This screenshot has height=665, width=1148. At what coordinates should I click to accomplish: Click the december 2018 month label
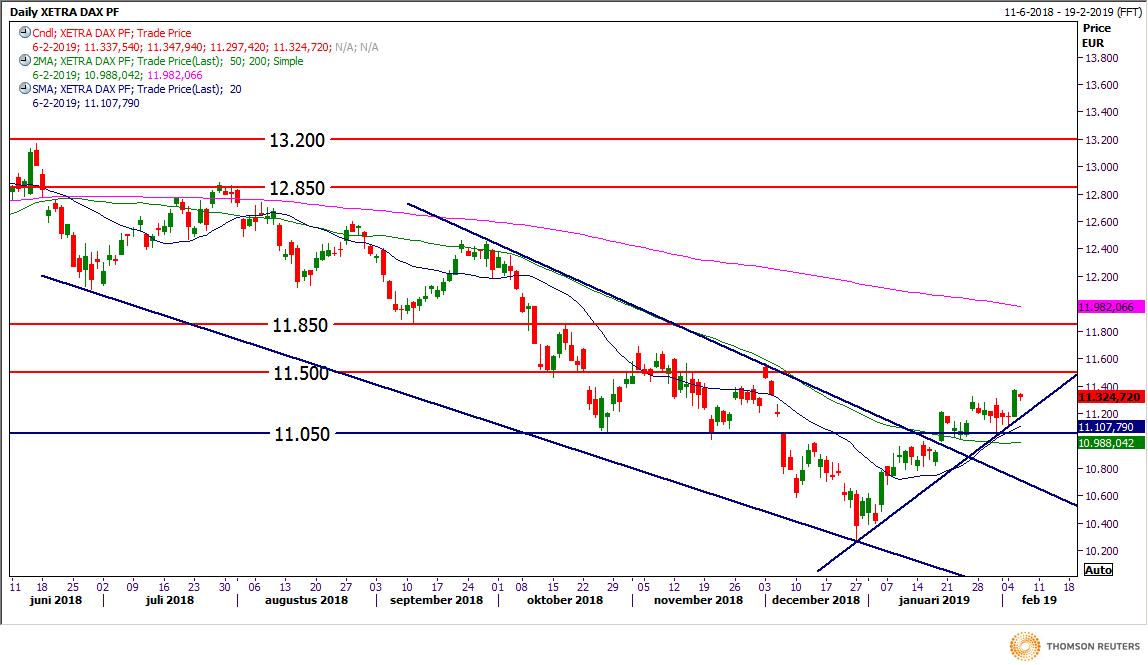(x=816, y=600)
